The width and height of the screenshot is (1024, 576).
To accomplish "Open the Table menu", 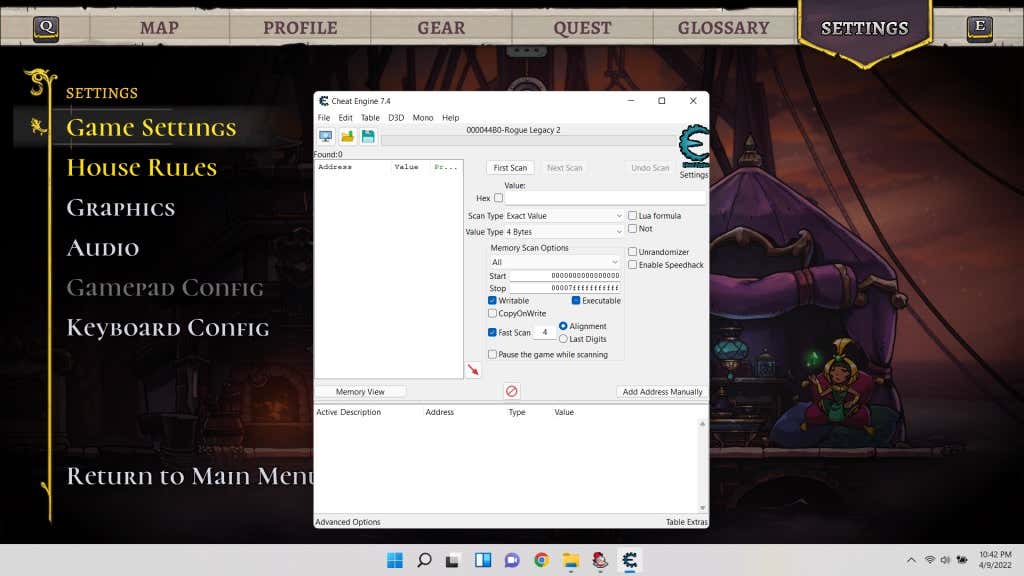I will (370, 117).
